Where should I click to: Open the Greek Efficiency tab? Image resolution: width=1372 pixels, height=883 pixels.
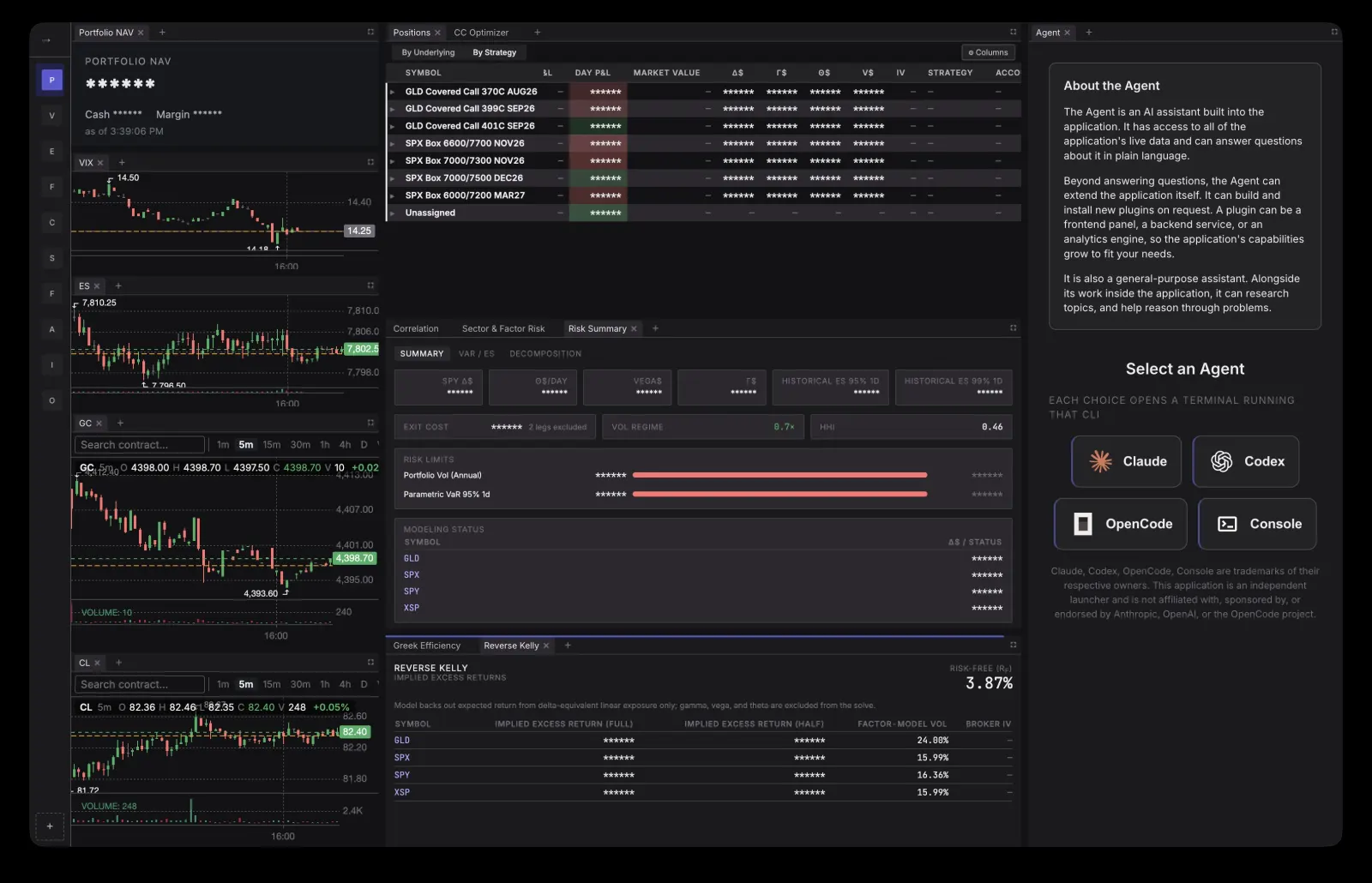click(x=427, y=646)
